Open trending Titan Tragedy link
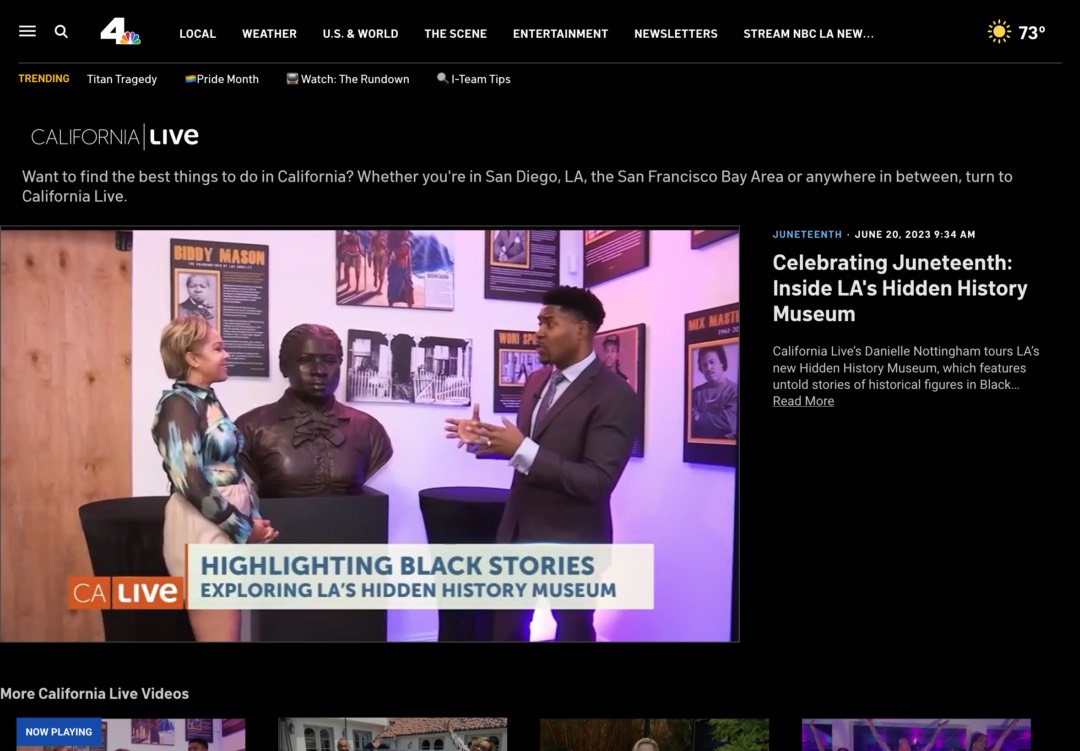This screenshot has width=1080, height=751. click(x=122, y=79)
